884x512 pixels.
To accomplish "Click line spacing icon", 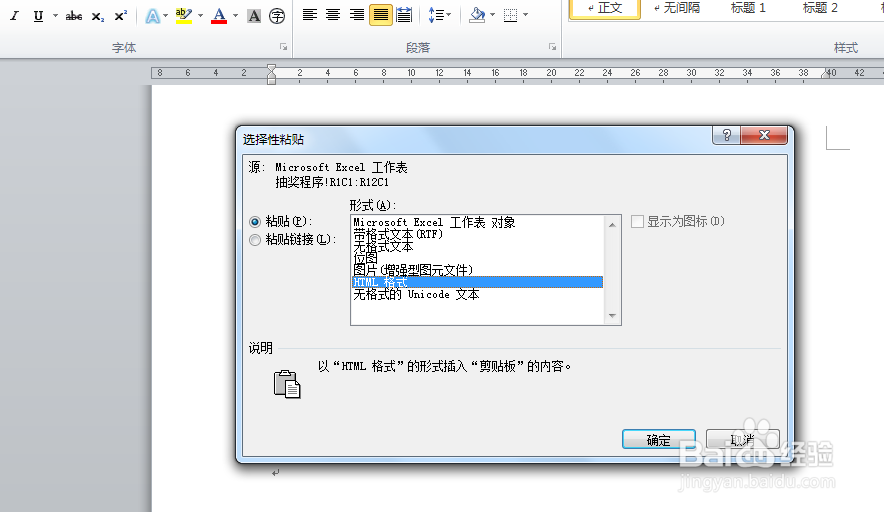I will [436, 15].
